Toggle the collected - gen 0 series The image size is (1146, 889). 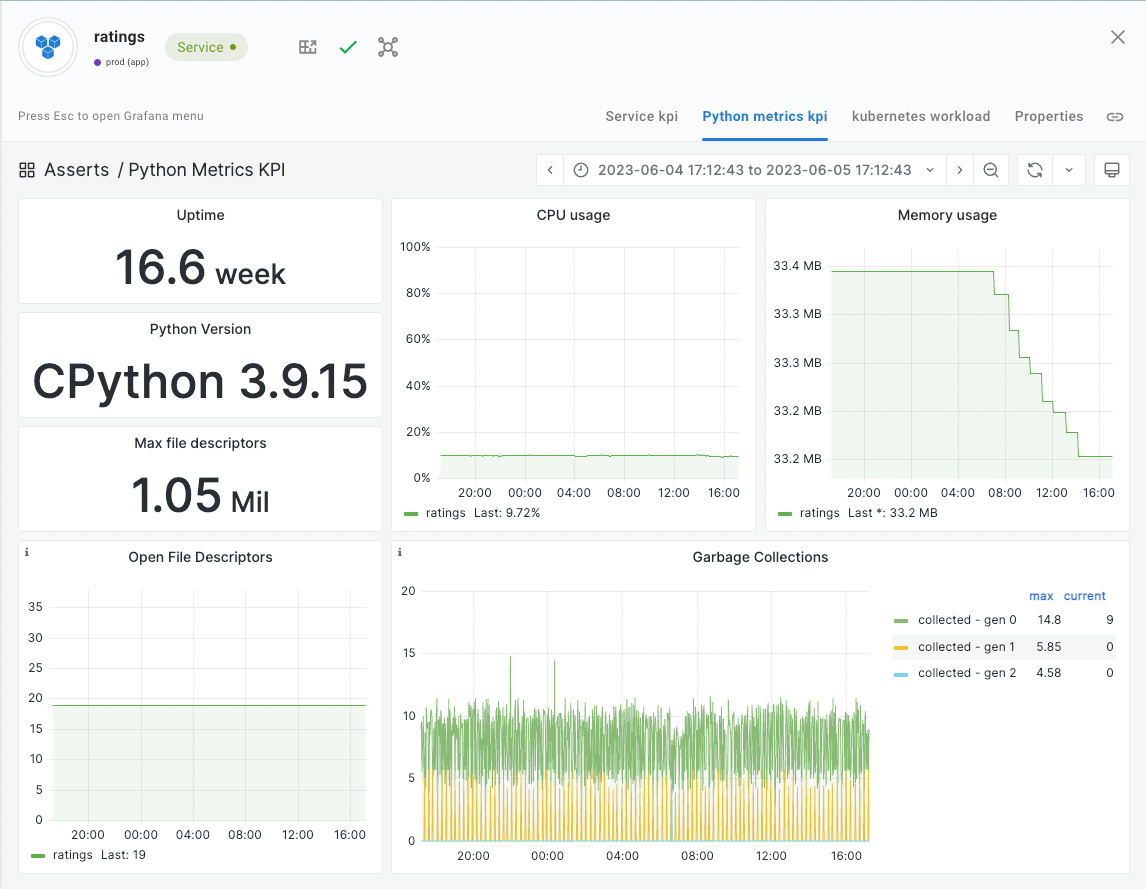[x=966, y=620]
